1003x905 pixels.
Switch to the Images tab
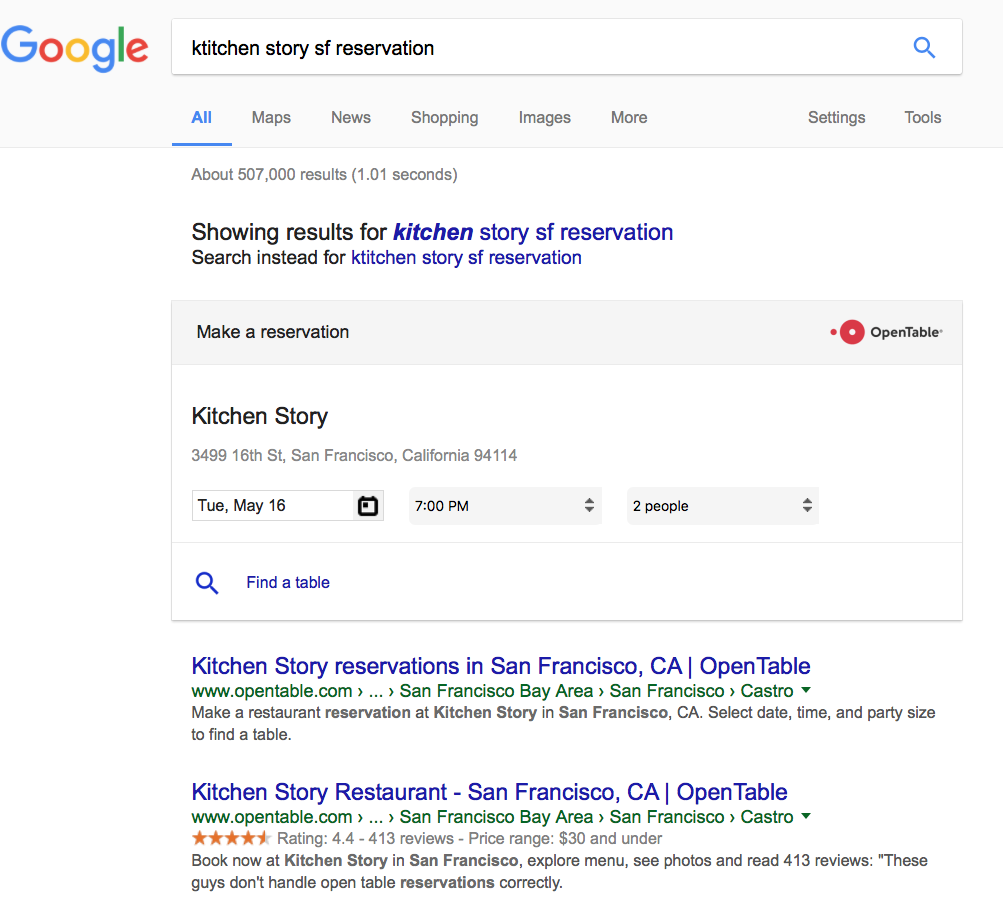[x=544, y=118]
